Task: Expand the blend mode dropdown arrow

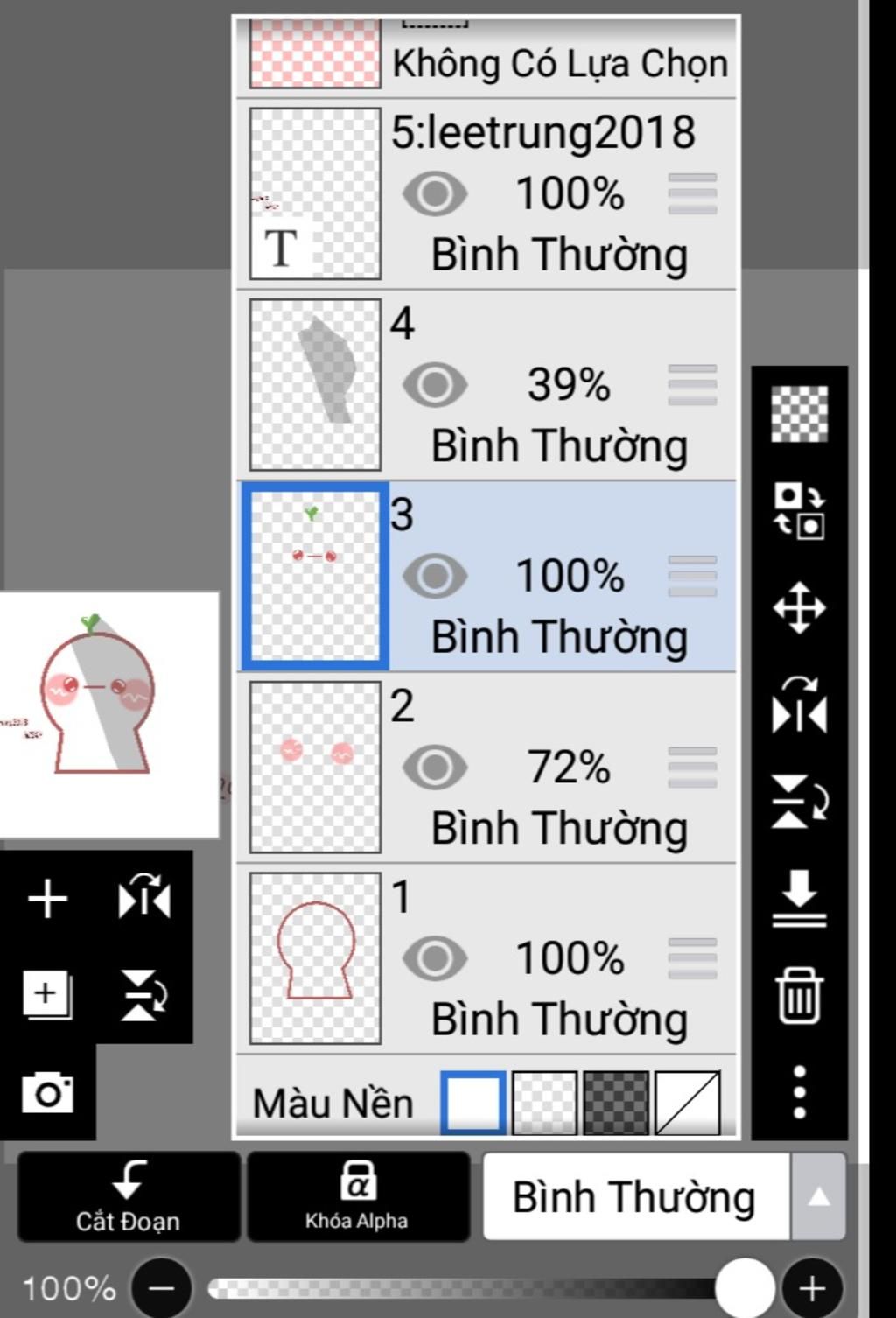Action: pyautogui.click(x=818, y=1196)
